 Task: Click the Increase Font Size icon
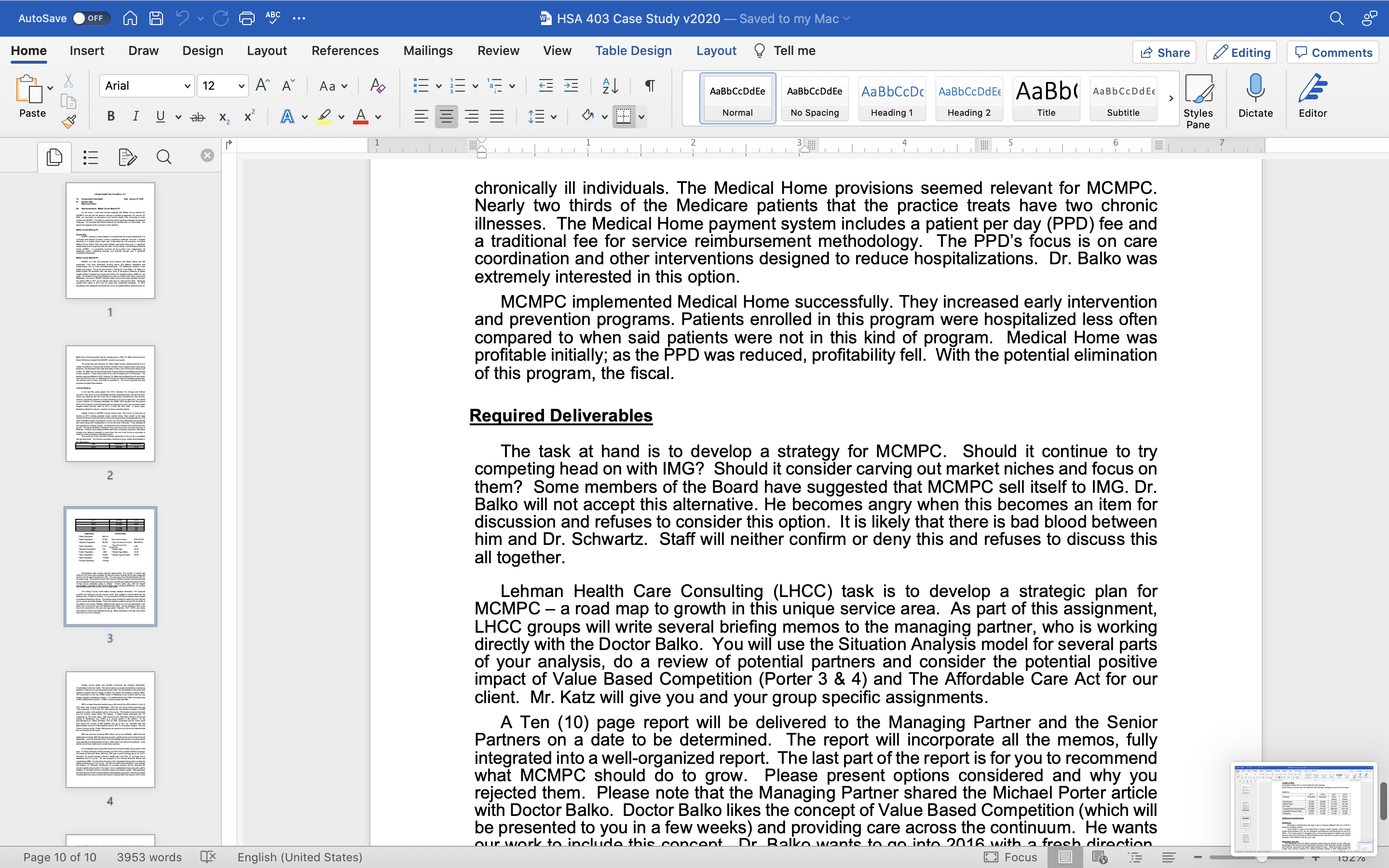(x=263, y=85)
